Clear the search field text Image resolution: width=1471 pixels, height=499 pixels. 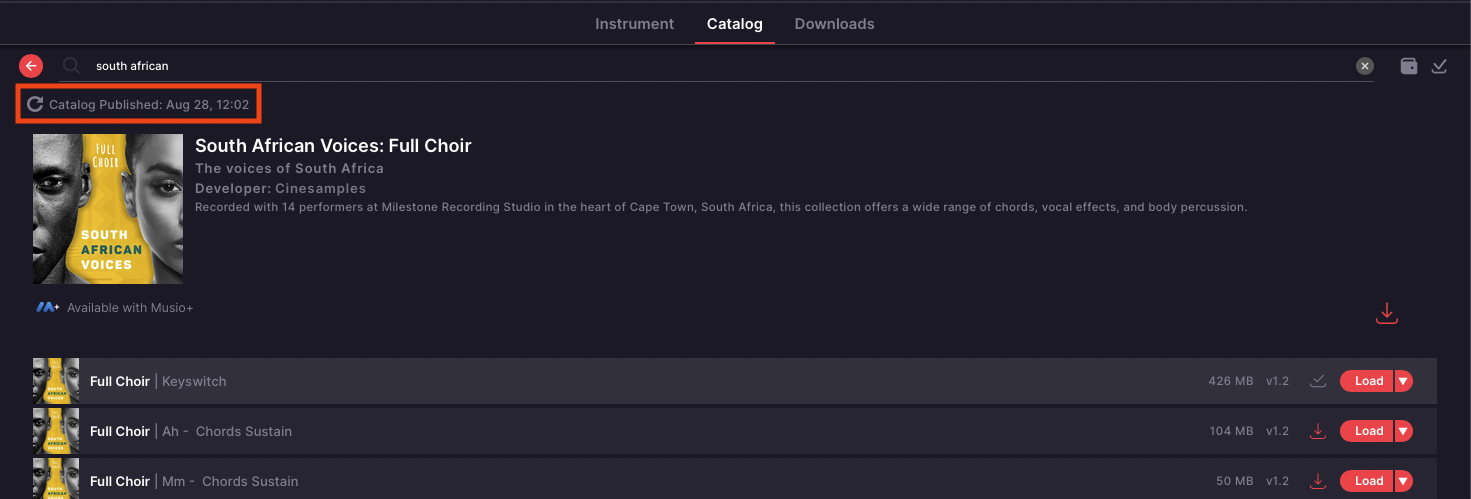click(1364, 66)
